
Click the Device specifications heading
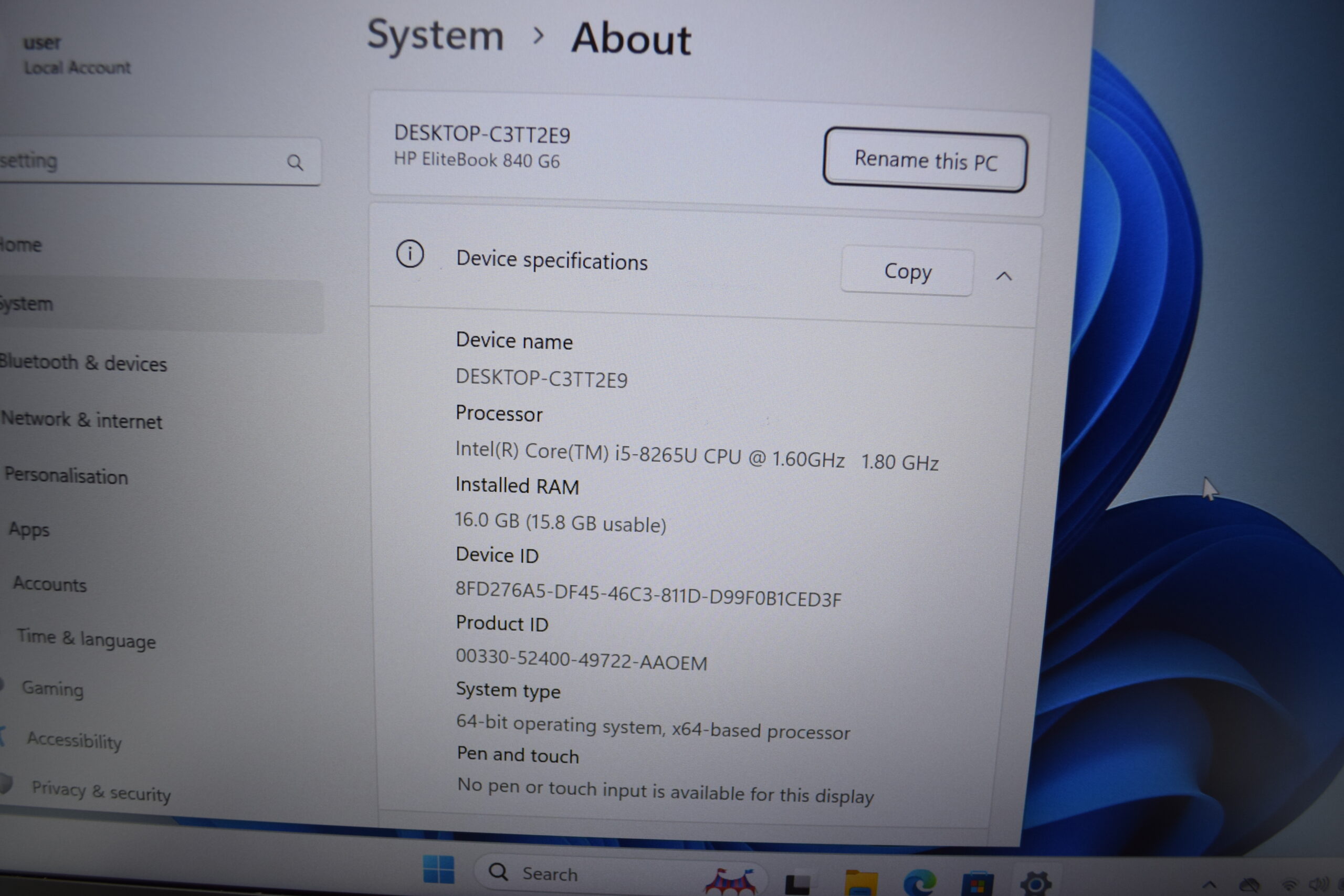click(x=551, y=260)
